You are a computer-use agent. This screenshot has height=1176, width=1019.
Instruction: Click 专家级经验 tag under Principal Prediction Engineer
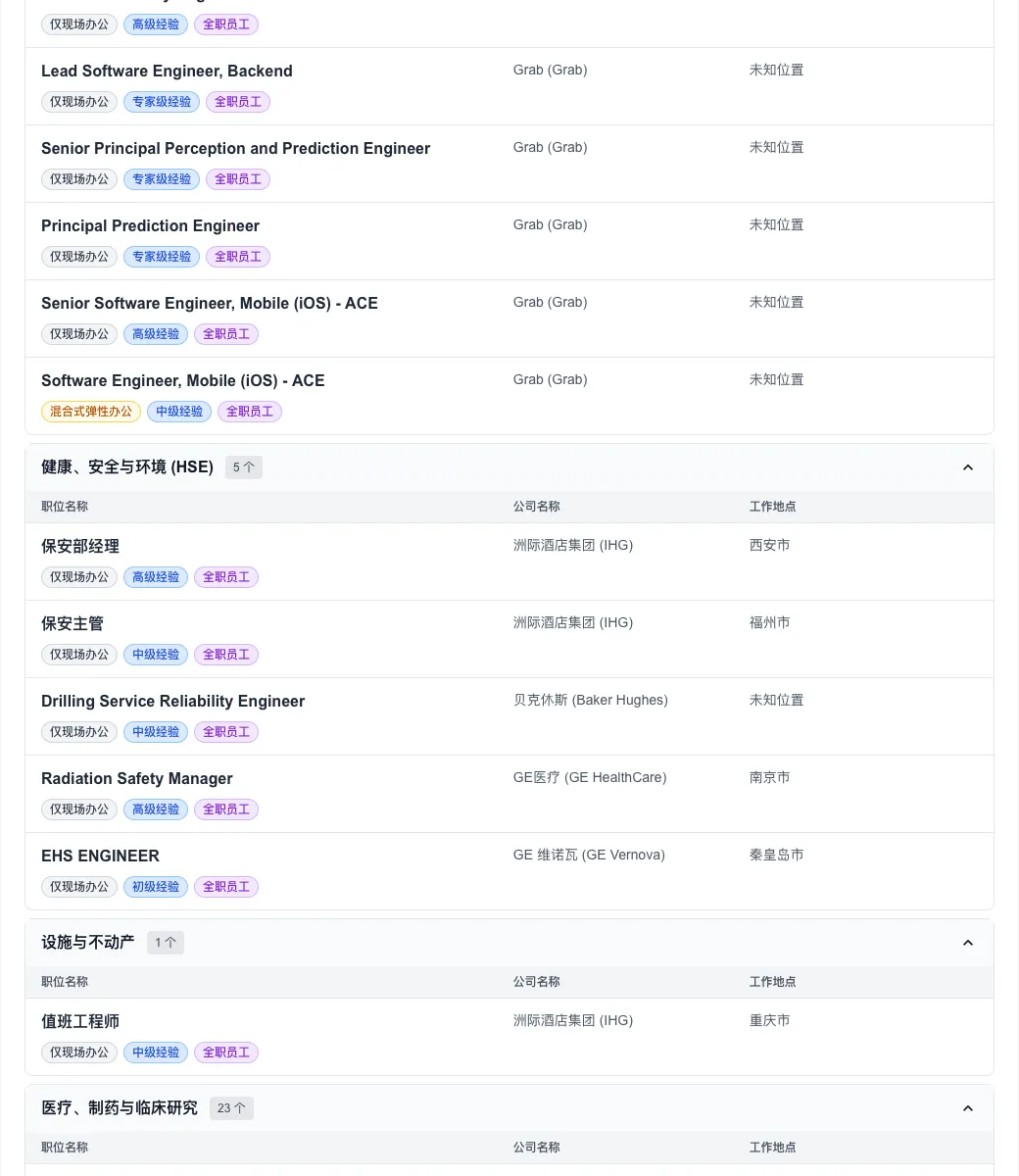(162, 257)
